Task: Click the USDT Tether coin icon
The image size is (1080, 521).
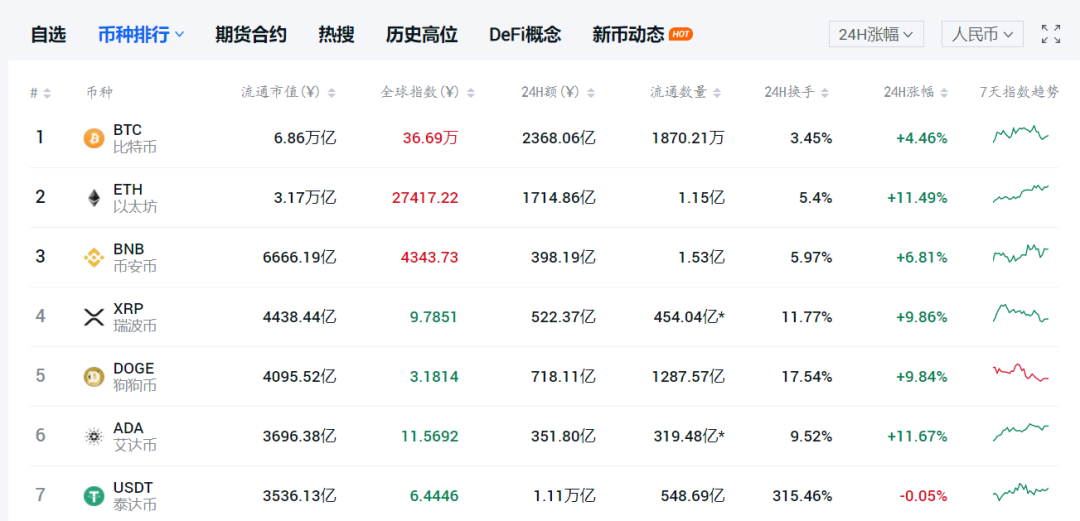Action: coord(93,496)
